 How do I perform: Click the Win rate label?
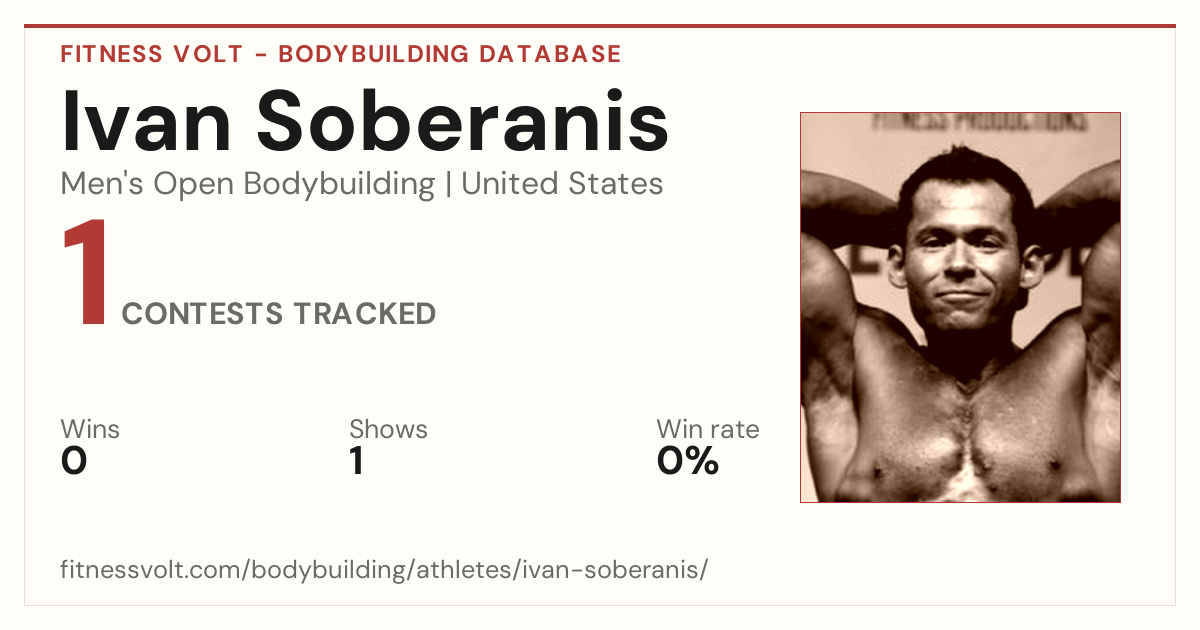708,429
